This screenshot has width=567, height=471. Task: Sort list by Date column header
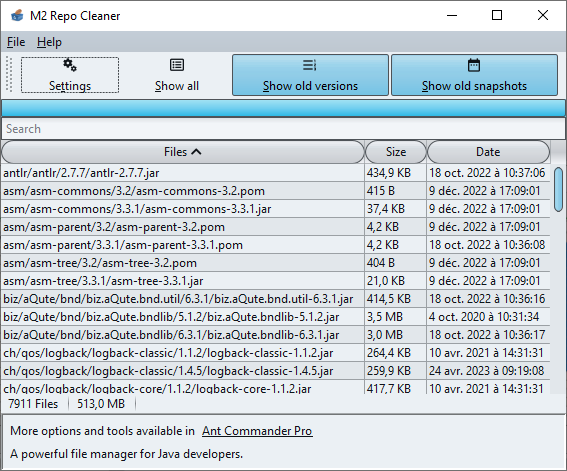tap(488, 152)
